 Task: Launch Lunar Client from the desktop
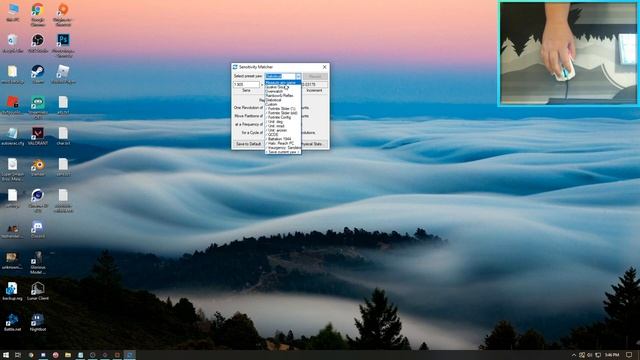(x=38, y=291)
